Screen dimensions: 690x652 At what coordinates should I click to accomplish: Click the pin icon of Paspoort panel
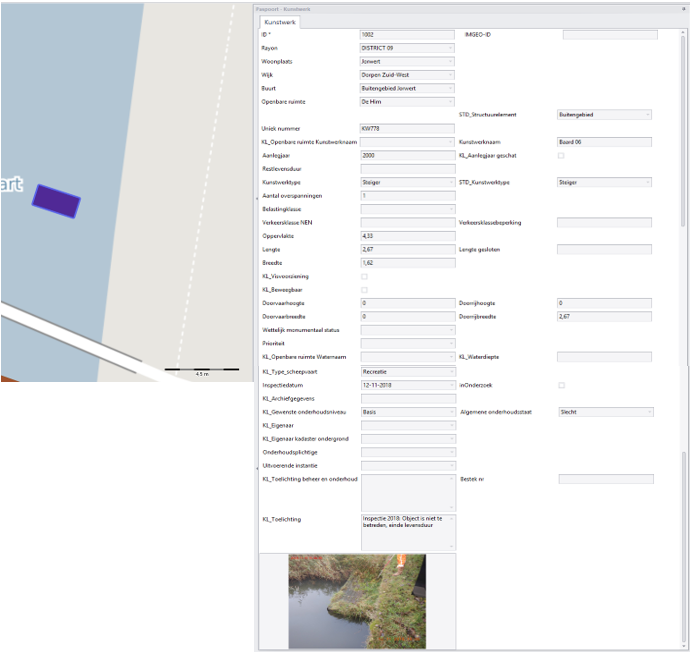click(x=684, y=9)
